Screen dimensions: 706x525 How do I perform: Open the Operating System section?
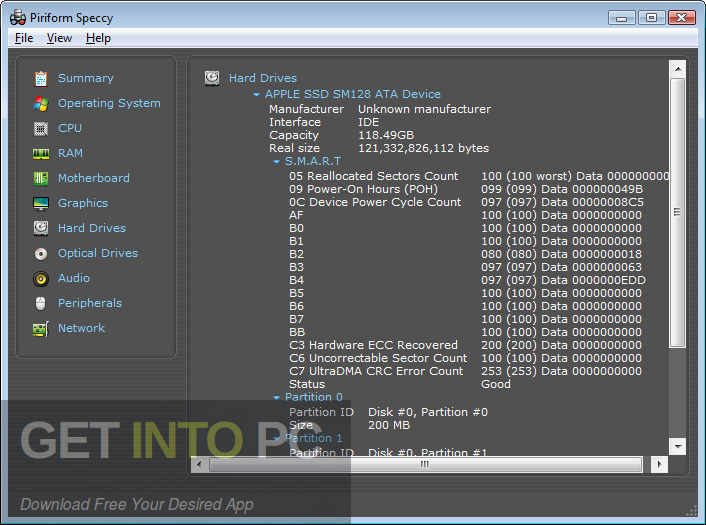click(x=109, y=103)
